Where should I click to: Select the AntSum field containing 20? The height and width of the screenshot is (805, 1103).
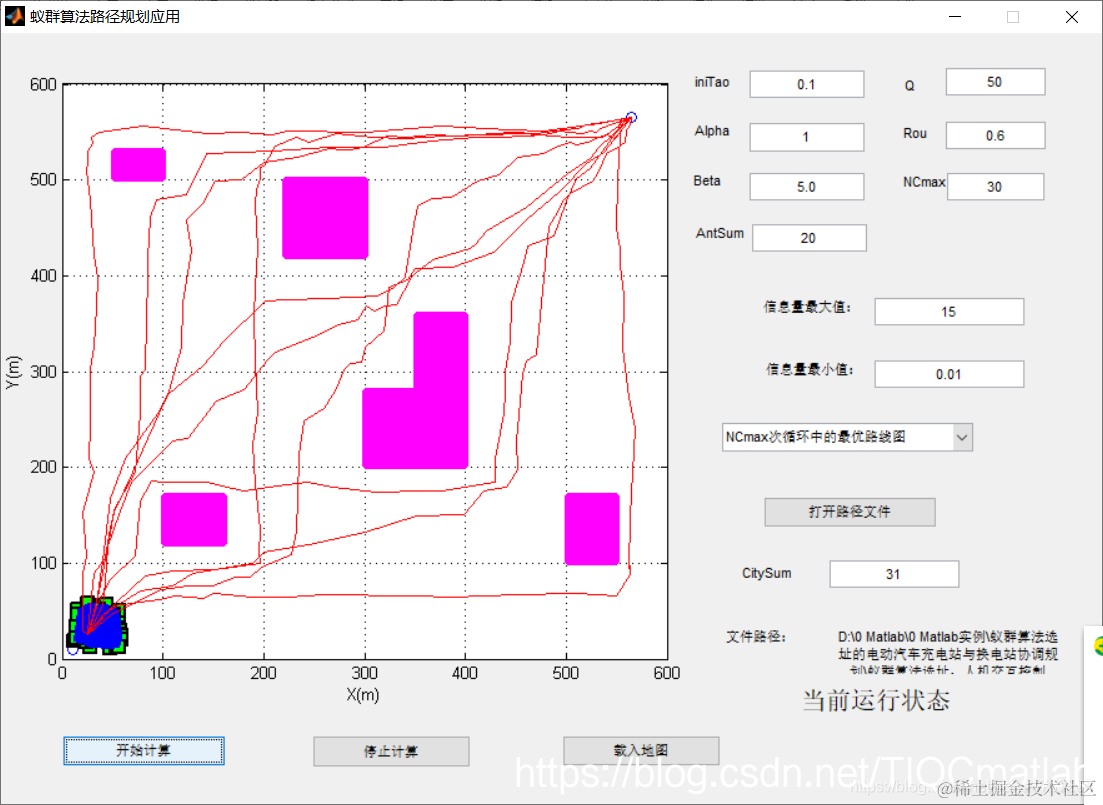[809, 237]
